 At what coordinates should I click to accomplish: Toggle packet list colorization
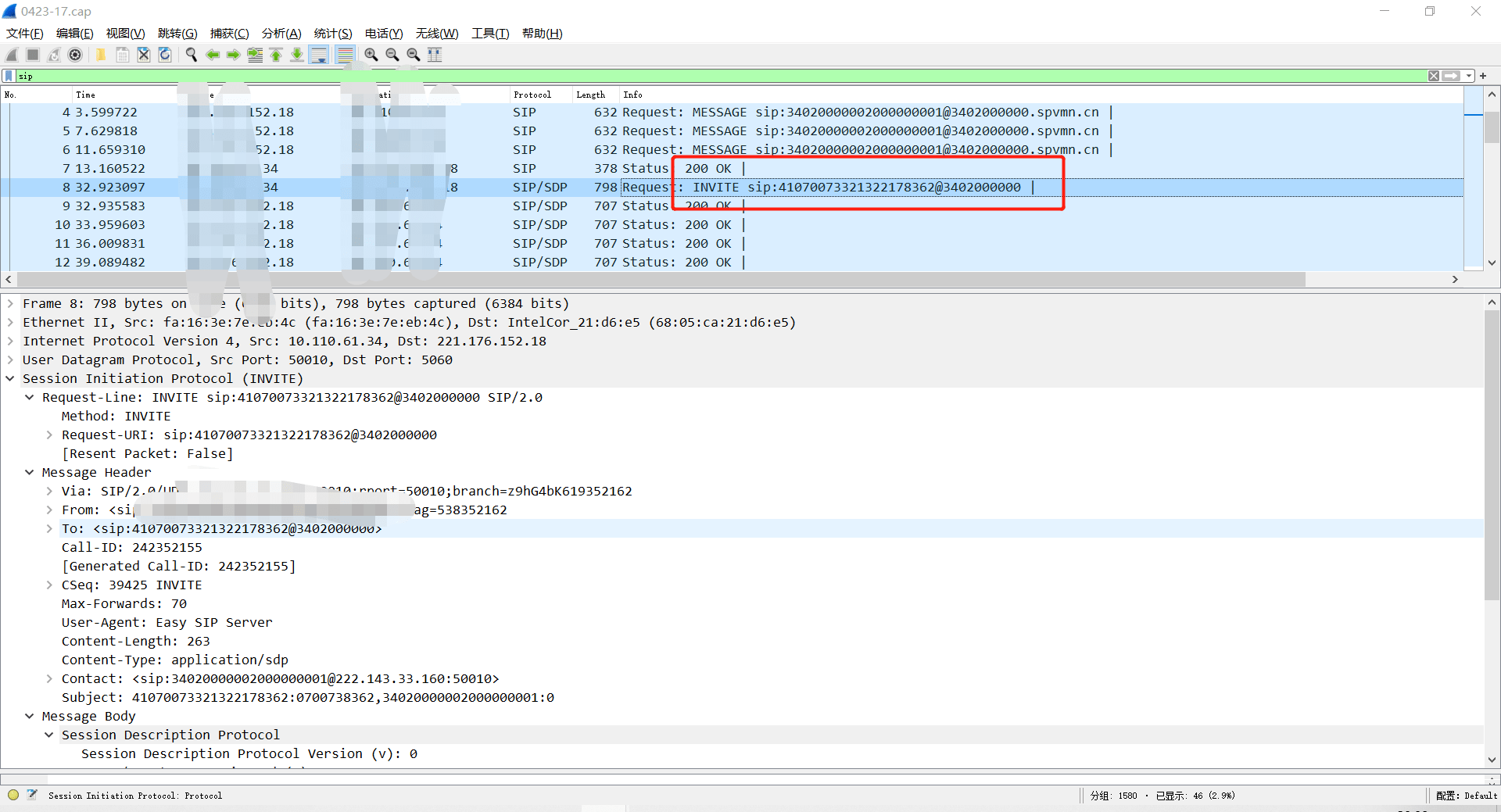pyautogui.click(x=345, y=55)
